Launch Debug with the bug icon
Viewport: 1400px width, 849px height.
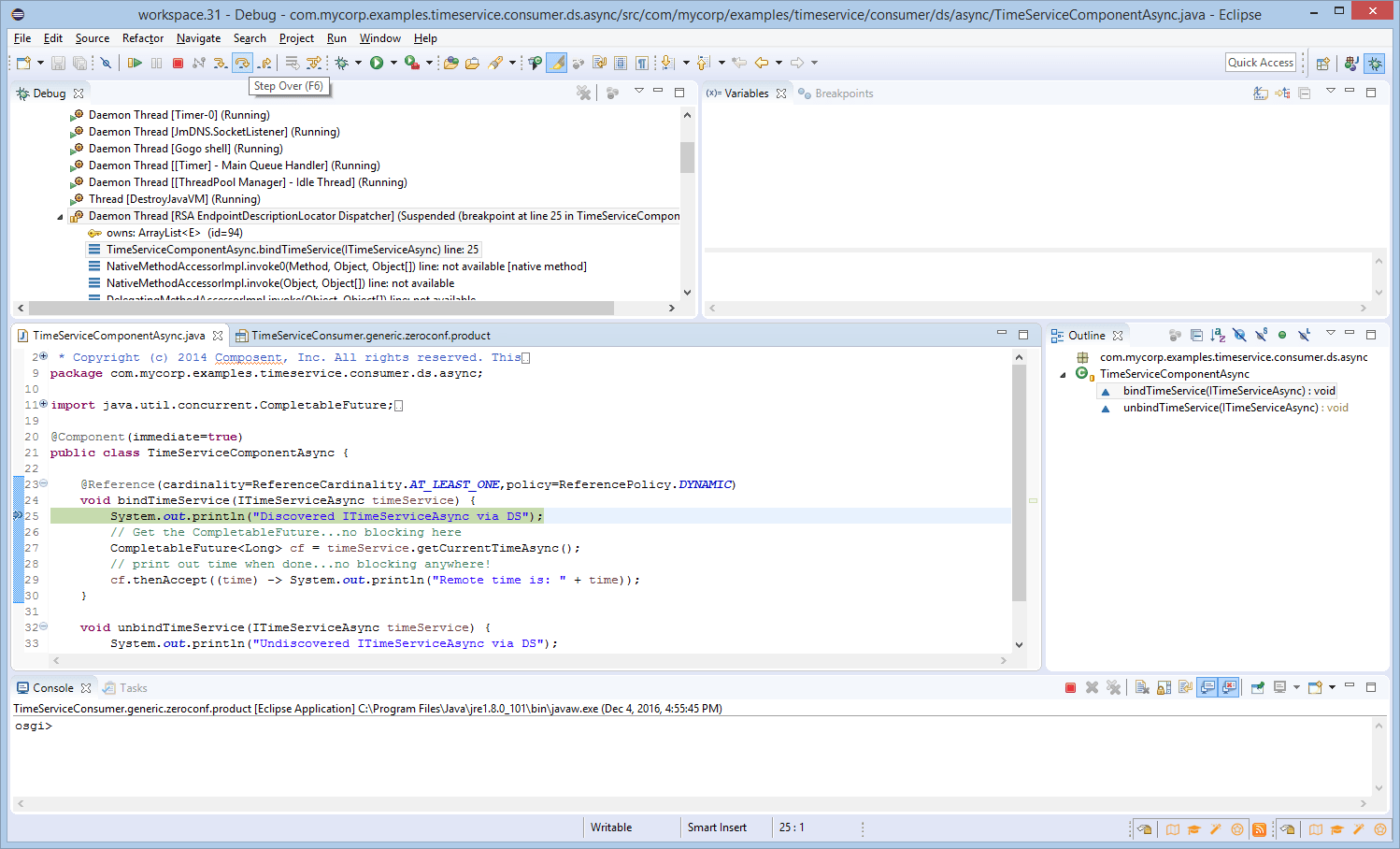click(x=342, y=63)
